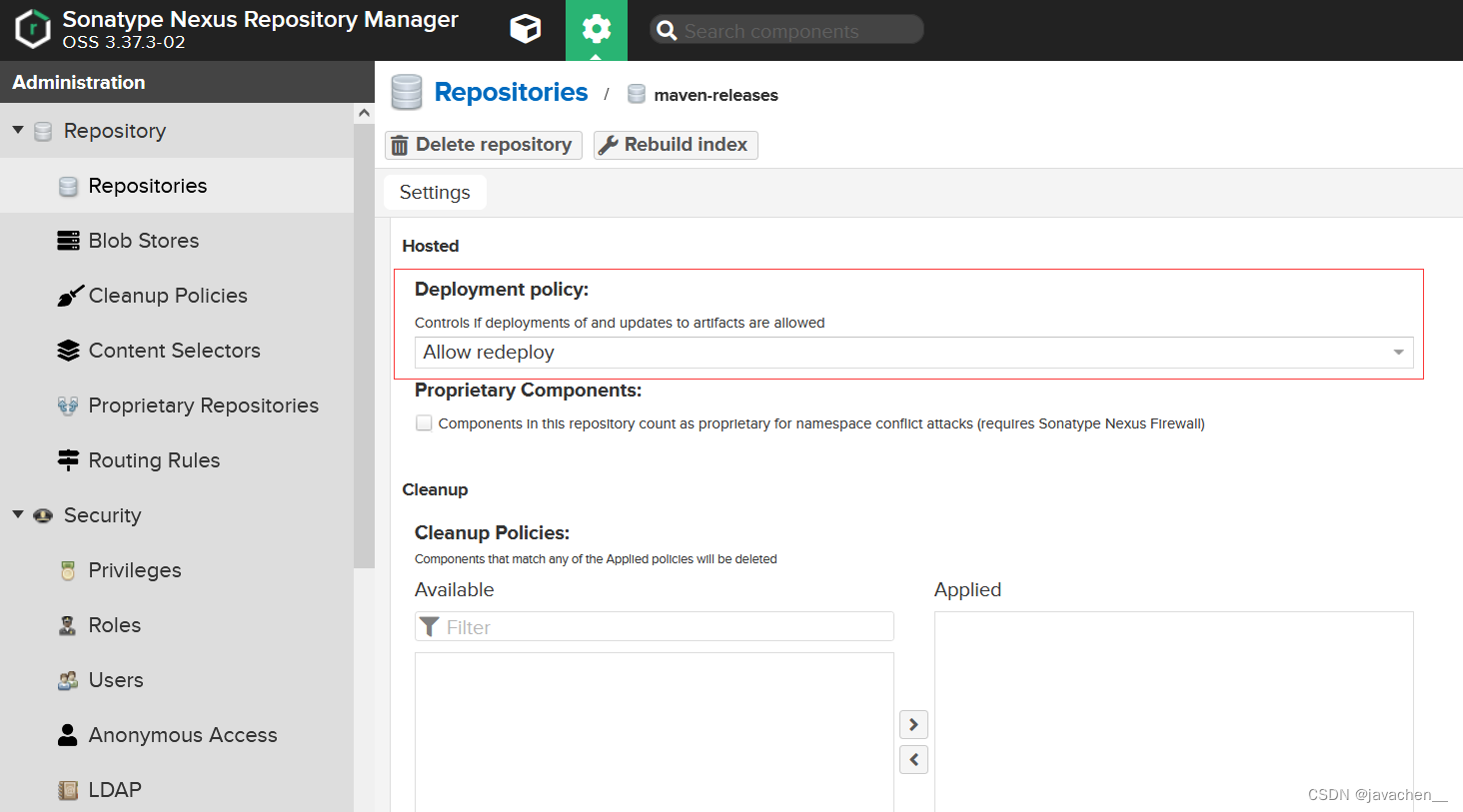Select Repositories in the sidebar
This screenshot has width=1463, height=812.
click(177, 186)
